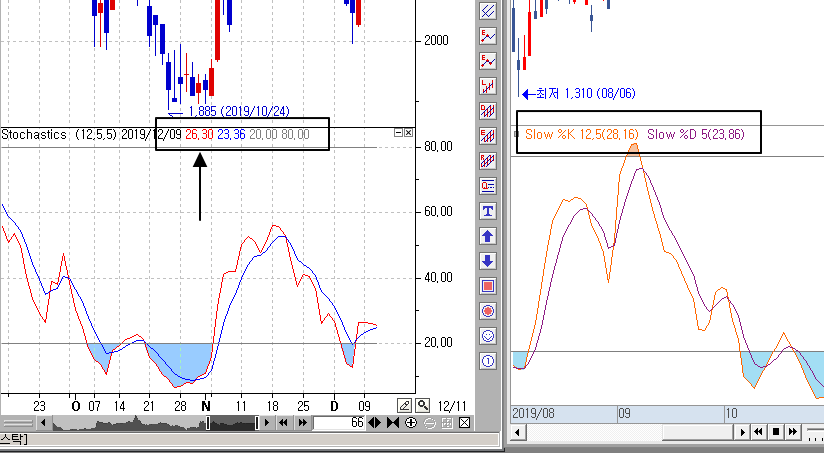Click the blue down arrow marker tool
The width and height of the screenshot is (824, 453).
[488, 261]
